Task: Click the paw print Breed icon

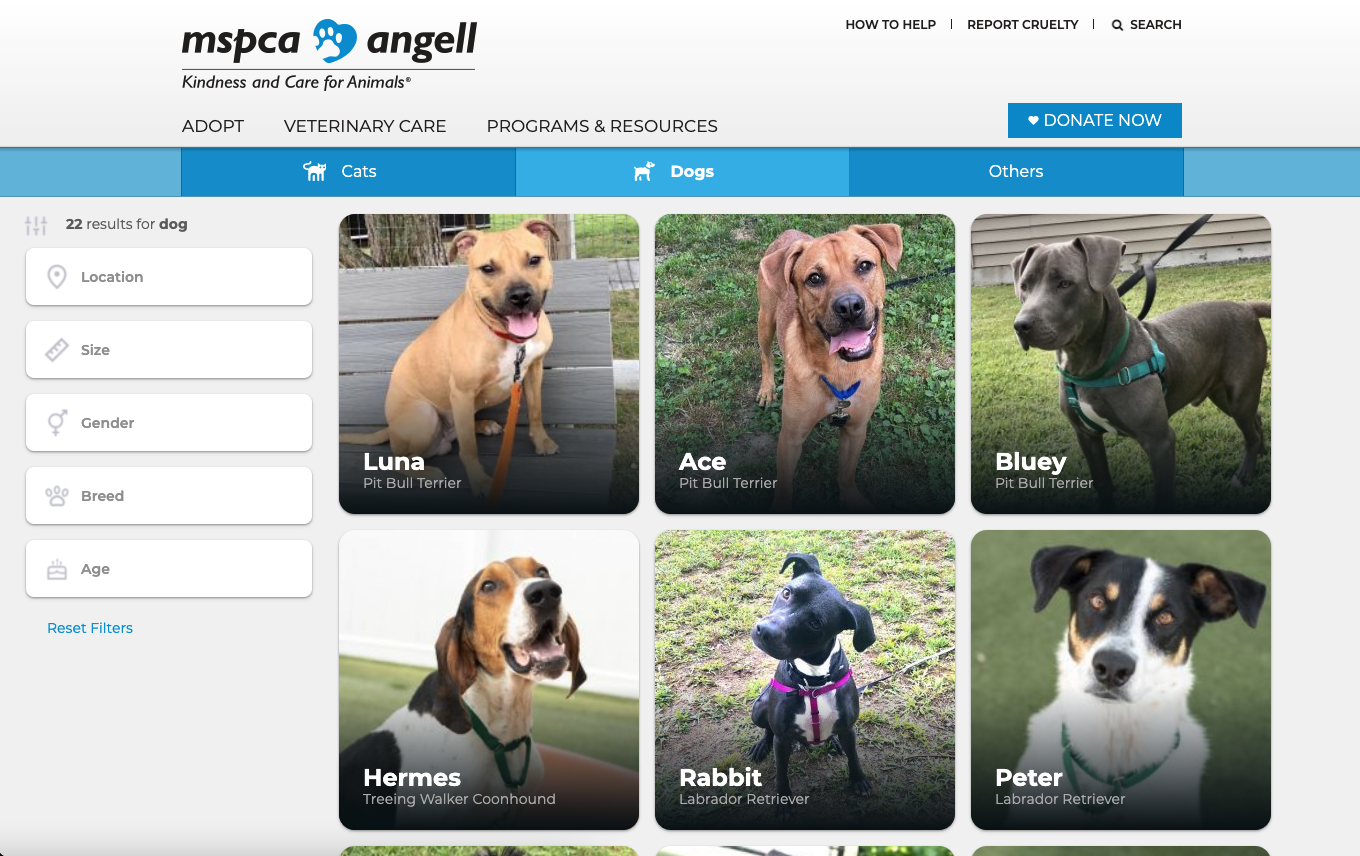Action: pyautogui.click(x=57, y=496)
